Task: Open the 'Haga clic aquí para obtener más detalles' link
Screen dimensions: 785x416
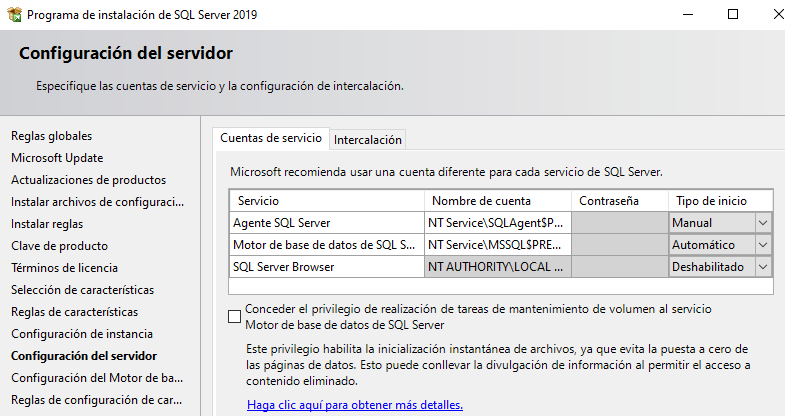Action: (x=355, y=405)
